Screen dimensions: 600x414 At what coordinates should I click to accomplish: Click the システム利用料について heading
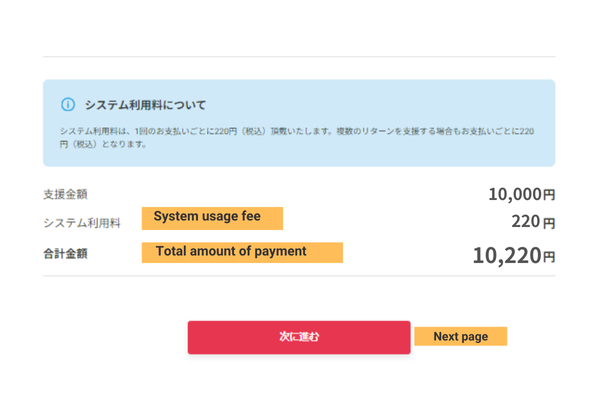click(x=145, y=104)
